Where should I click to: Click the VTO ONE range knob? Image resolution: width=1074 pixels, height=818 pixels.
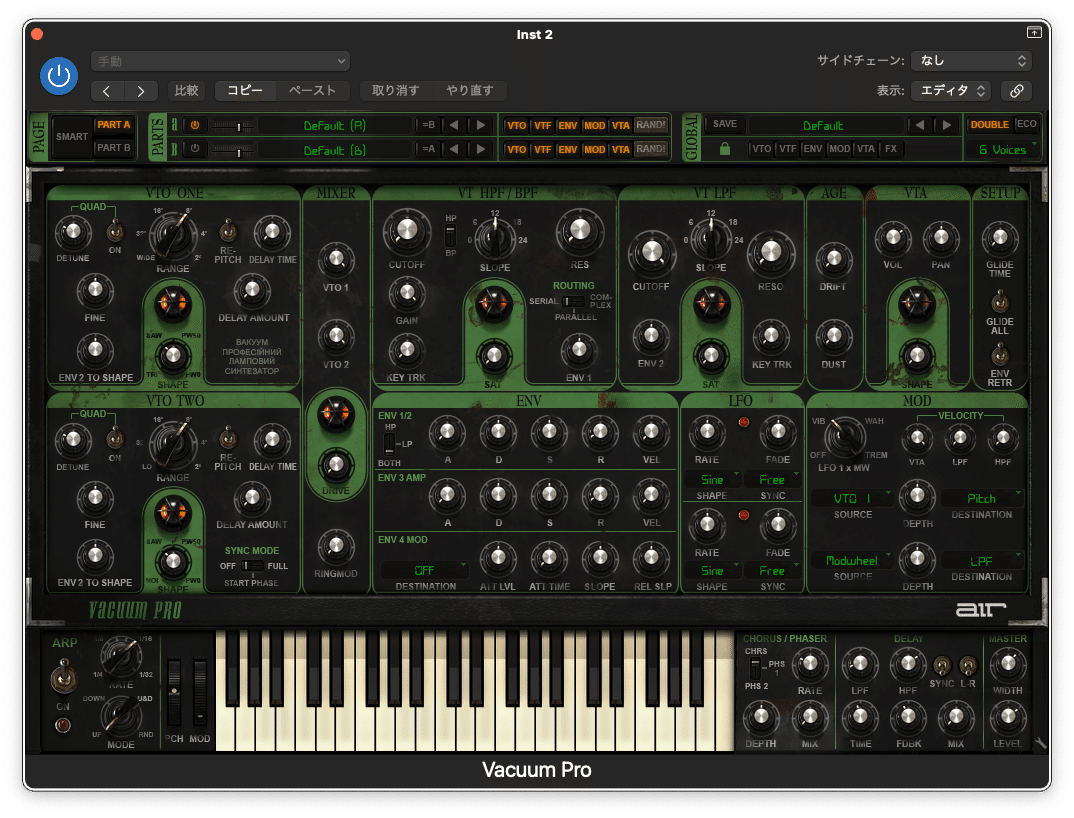point(173,234)
